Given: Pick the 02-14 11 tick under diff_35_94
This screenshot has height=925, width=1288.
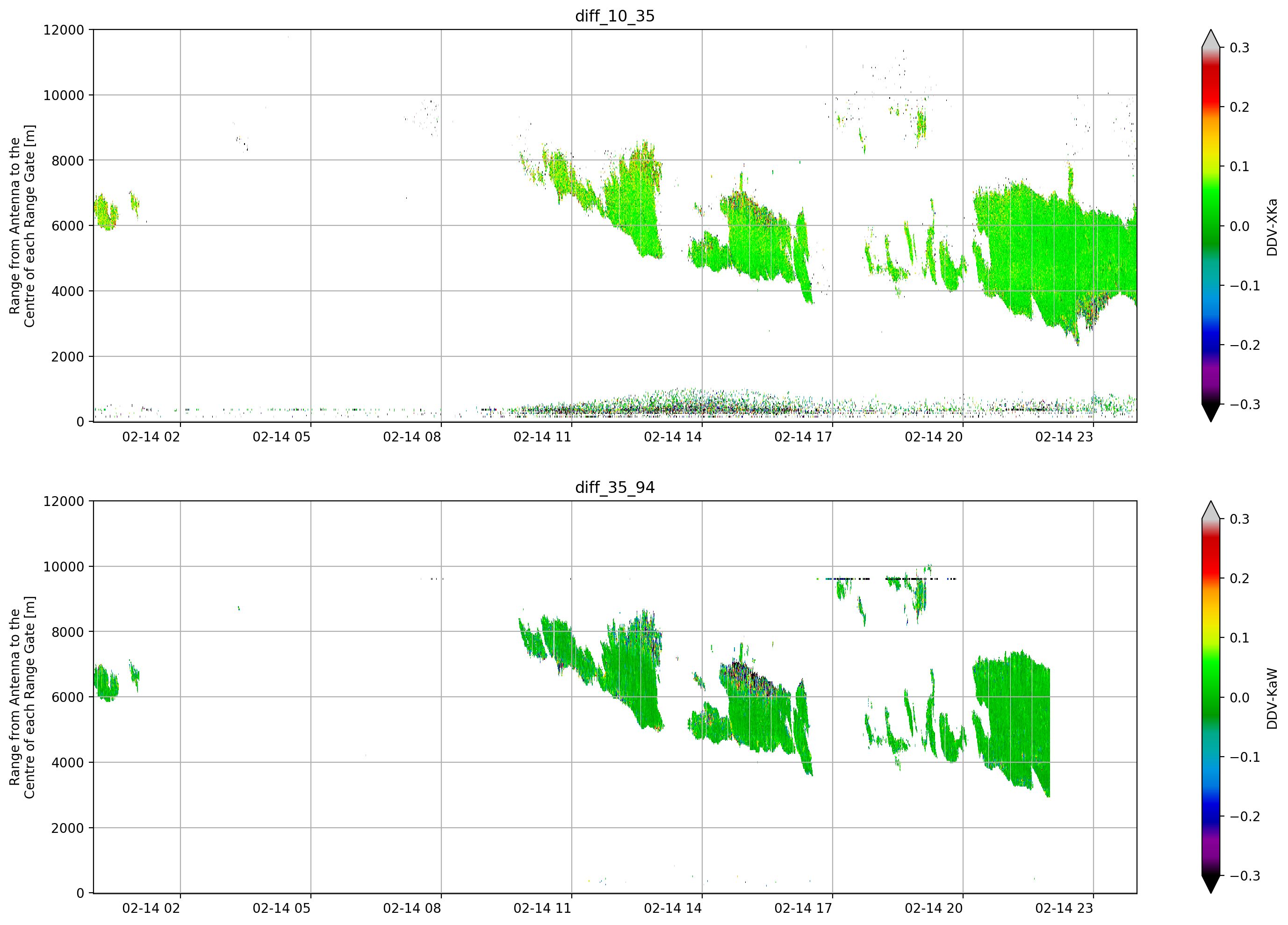Looking at the screenshot, I should [x=542, y=908].
